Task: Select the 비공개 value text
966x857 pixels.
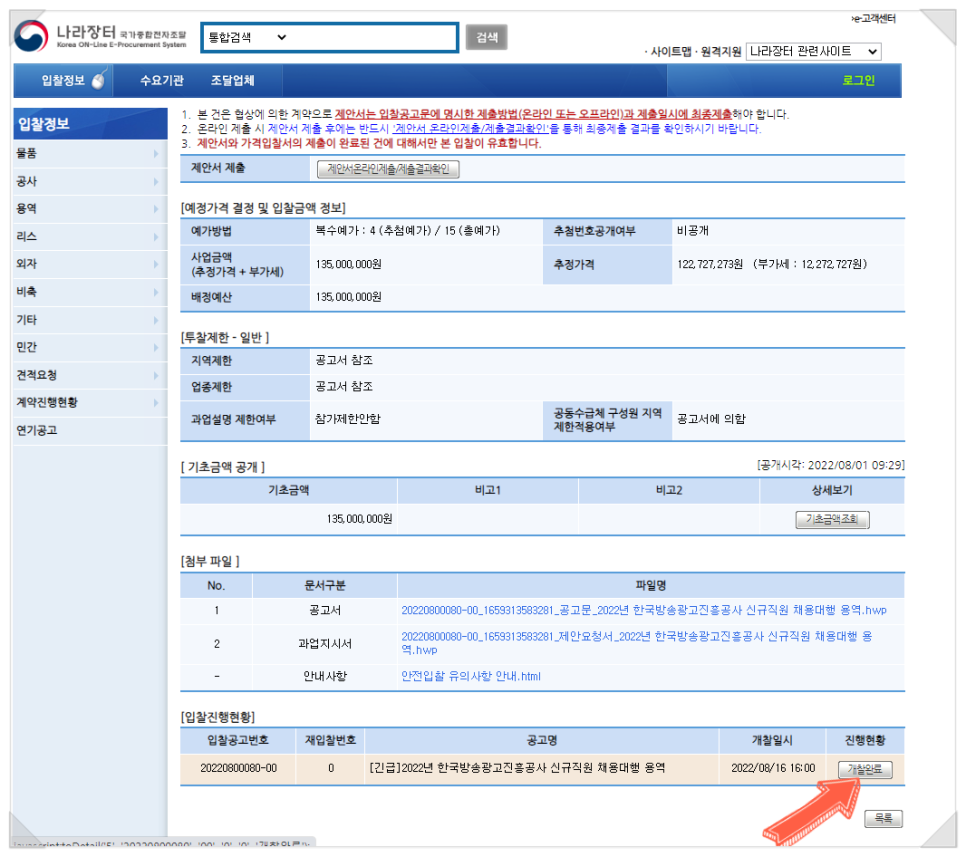Action: (x=692, y=231)
